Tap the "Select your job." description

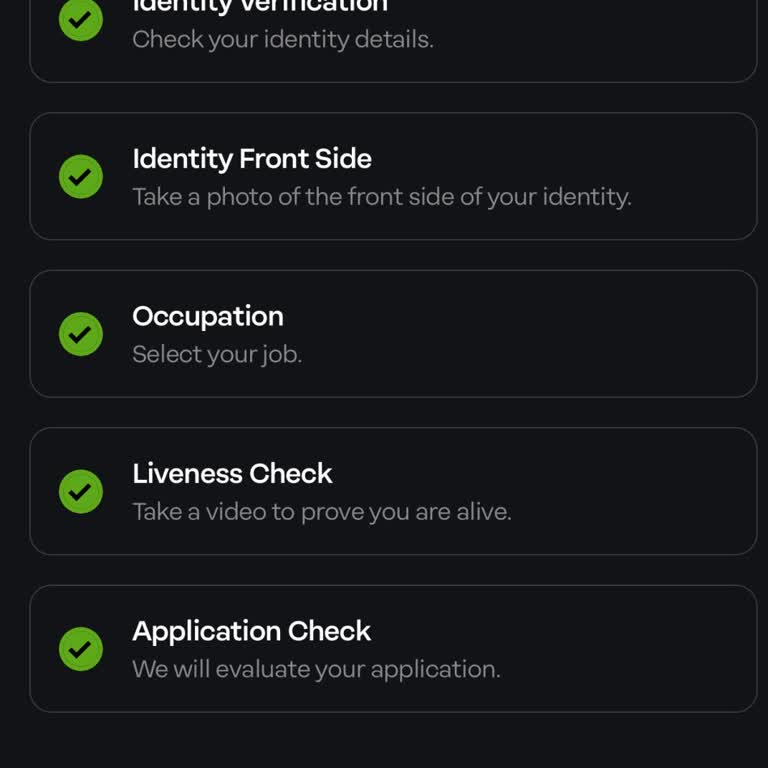pos(217,354)
